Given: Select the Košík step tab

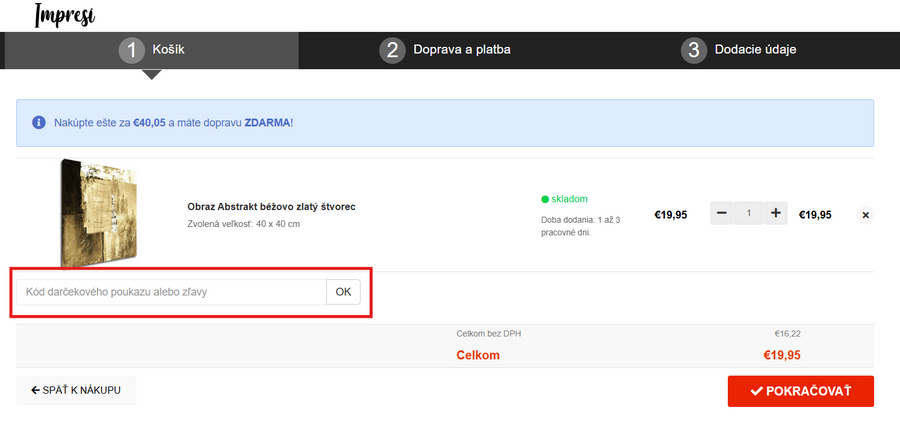Looking at the screenshot, I should 152,50.
